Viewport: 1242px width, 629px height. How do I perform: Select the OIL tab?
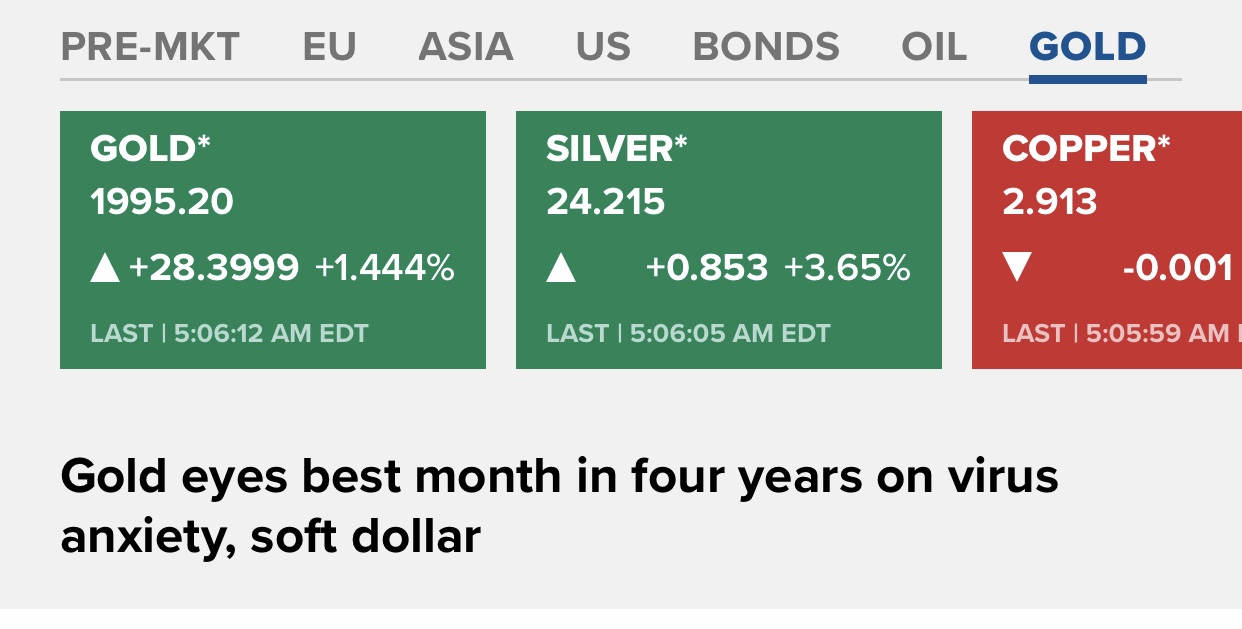click(934, 47)
